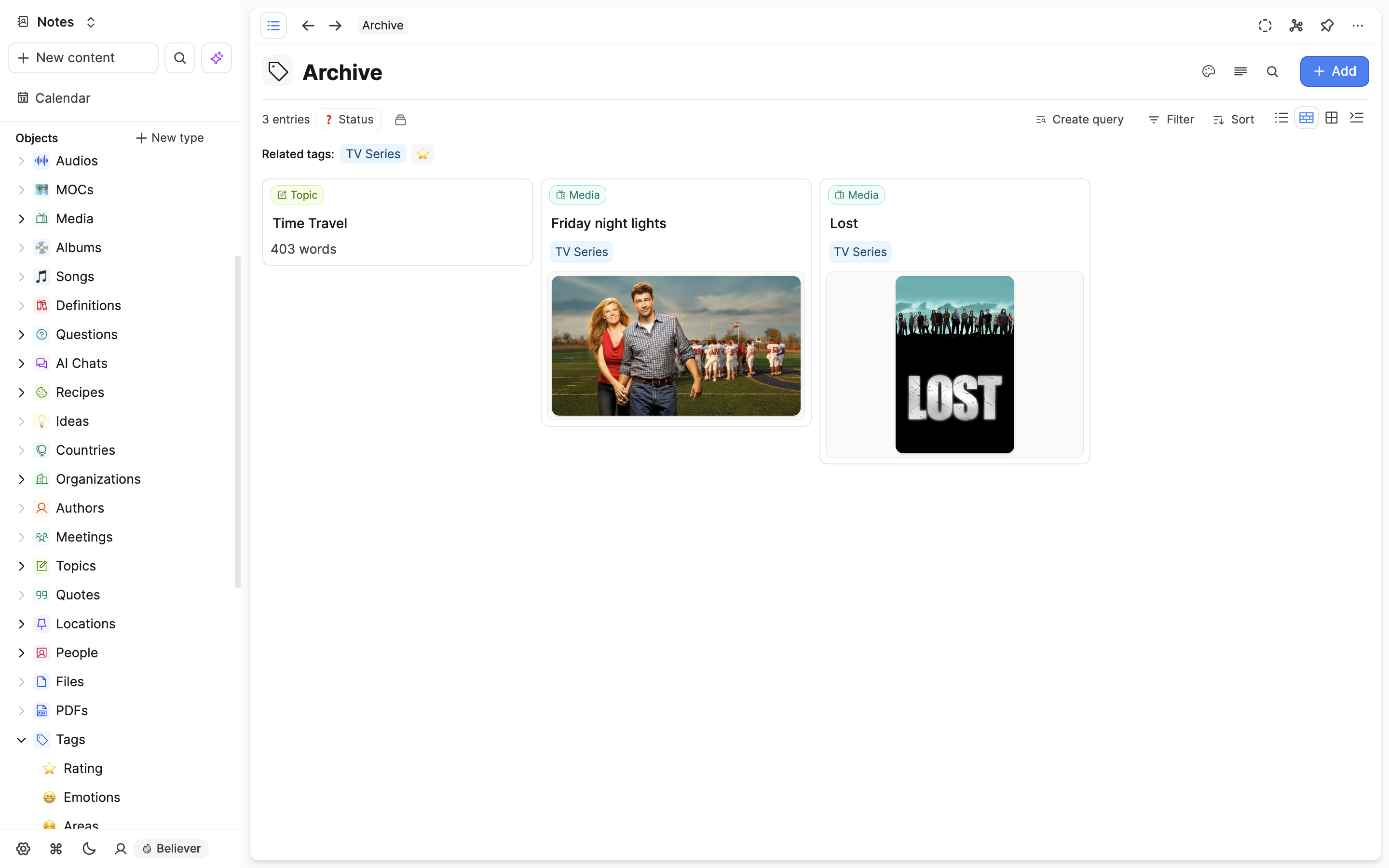Open the Calendar

click(x=54, y=98)
